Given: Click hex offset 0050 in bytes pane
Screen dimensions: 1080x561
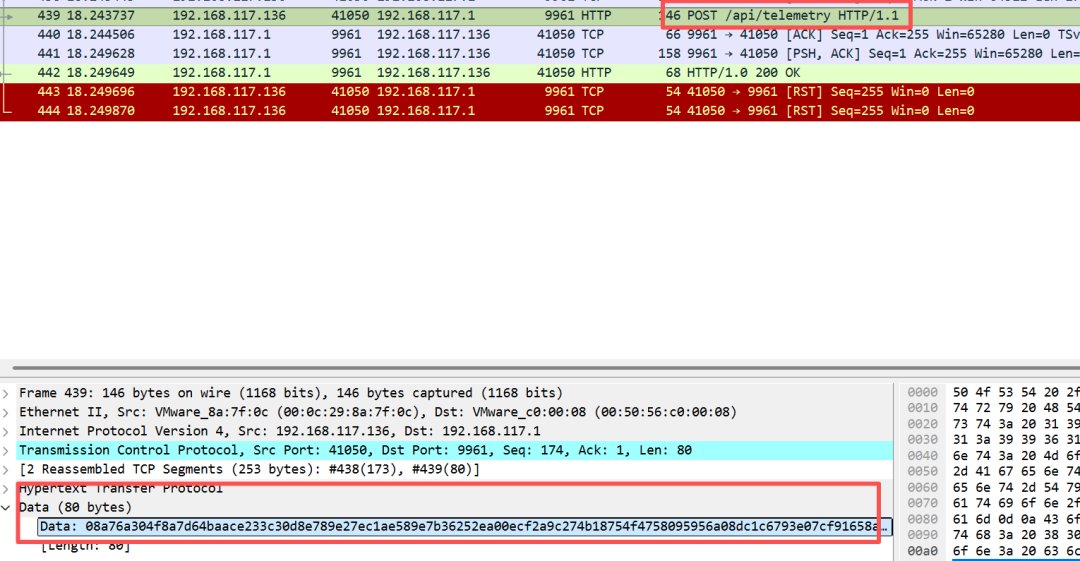Looking at the screenshot, I should [x=922, y=471].
